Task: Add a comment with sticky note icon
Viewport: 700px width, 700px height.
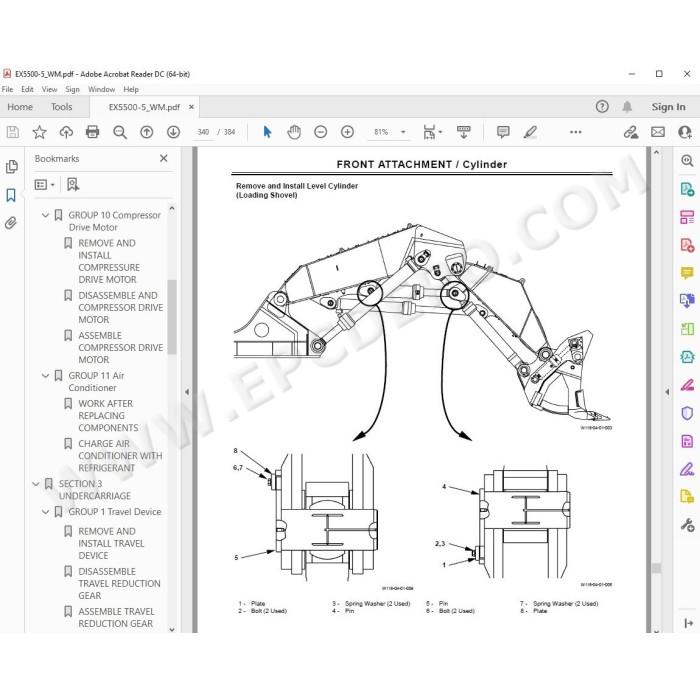Action: [503, 132]
